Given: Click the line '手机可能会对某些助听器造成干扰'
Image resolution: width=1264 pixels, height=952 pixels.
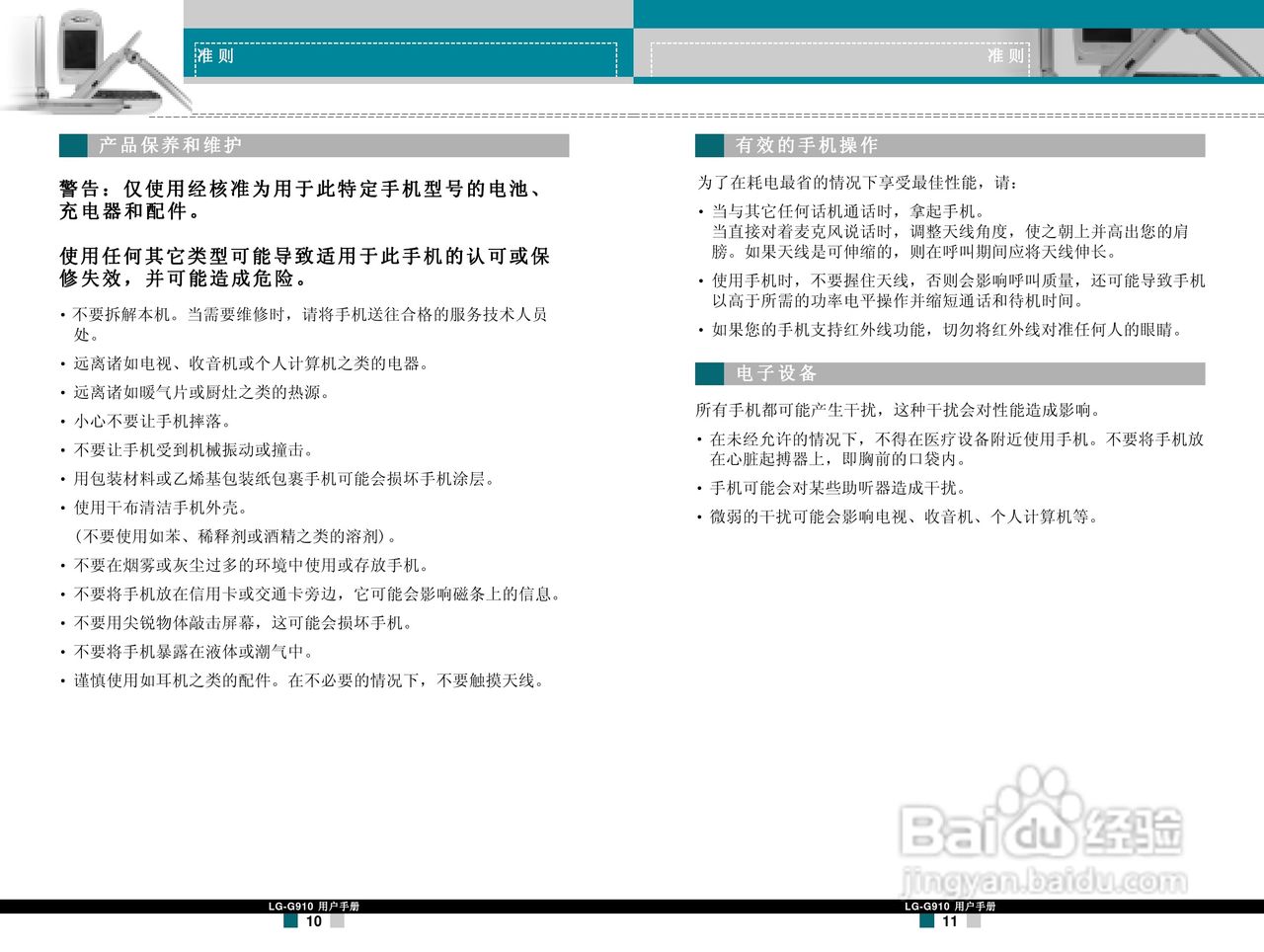Looking at the screenshot, I should [x=834, y=488].
